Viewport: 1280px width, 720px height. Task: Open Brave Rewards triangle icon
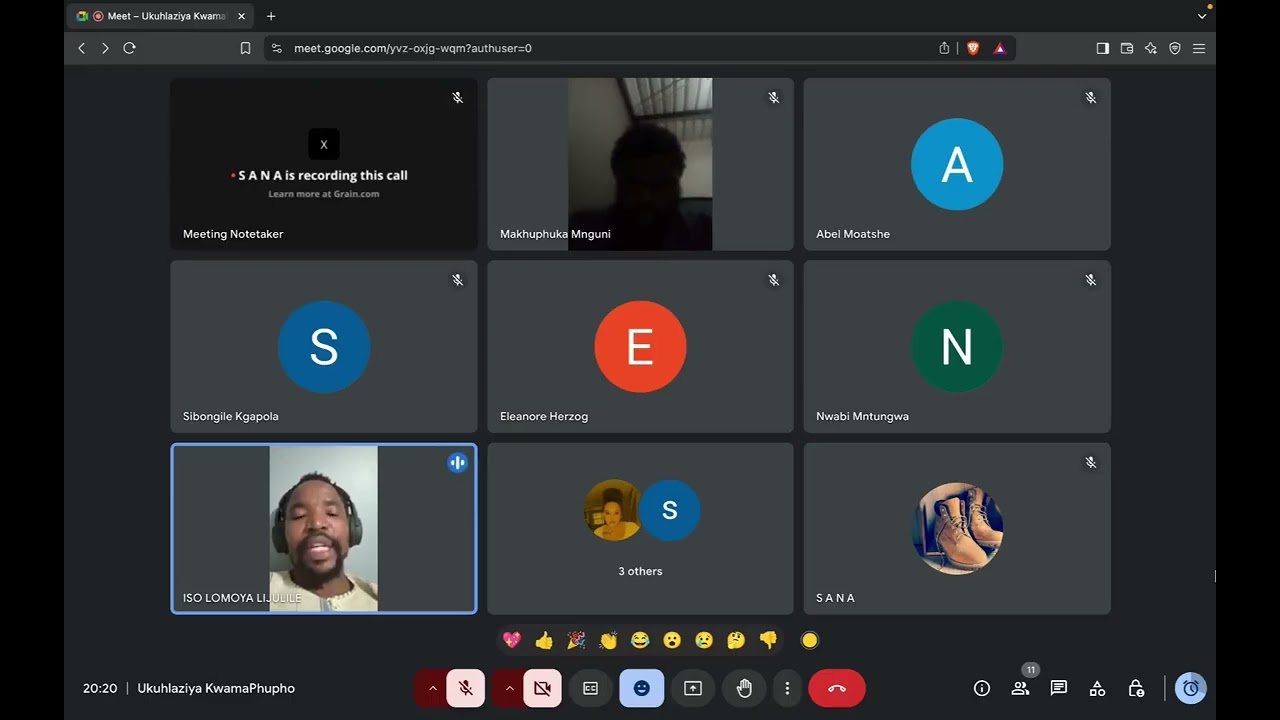pyautogui.click(x=999, y=48)
